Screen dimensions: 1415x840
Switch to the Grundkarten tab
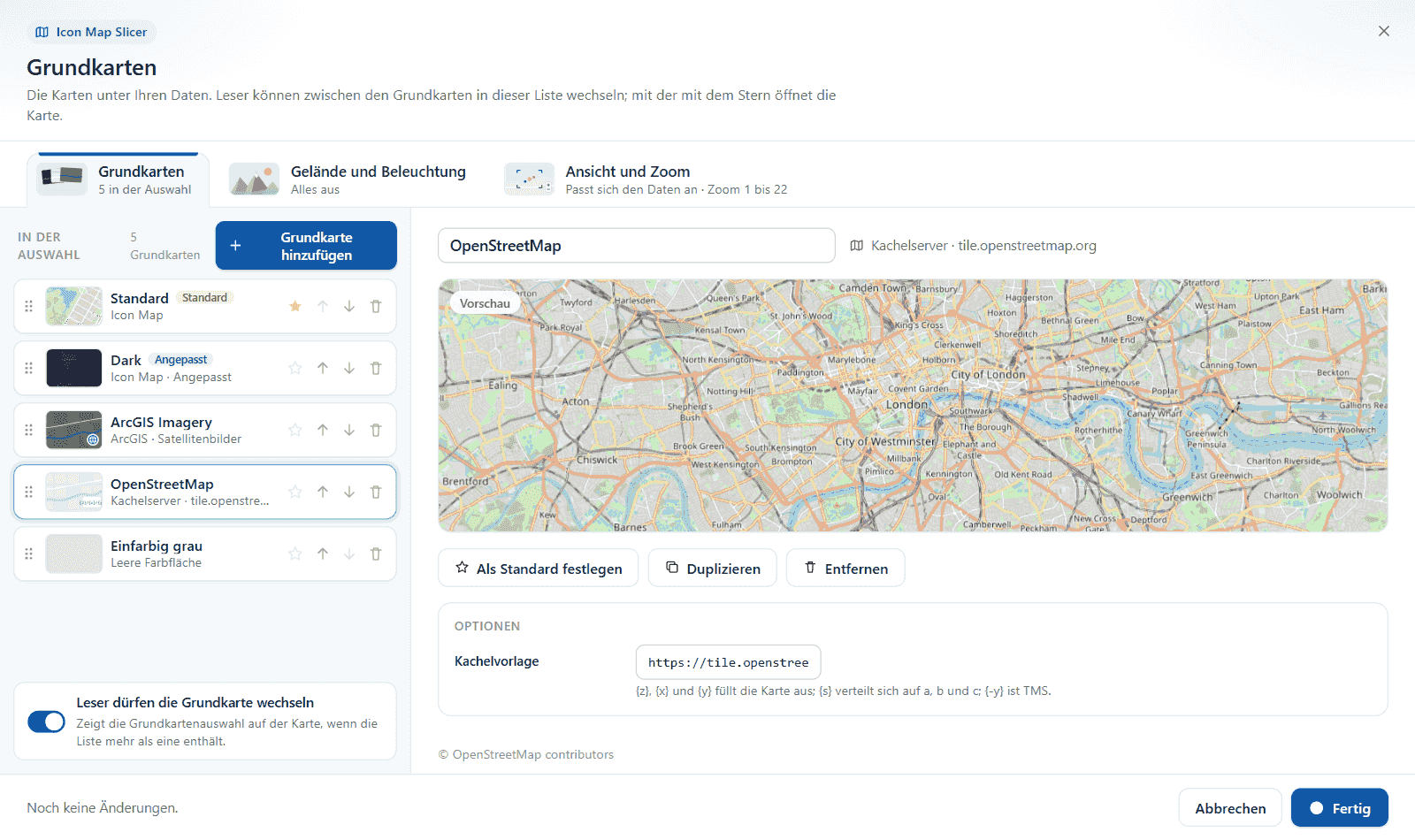tap(118, 179)
